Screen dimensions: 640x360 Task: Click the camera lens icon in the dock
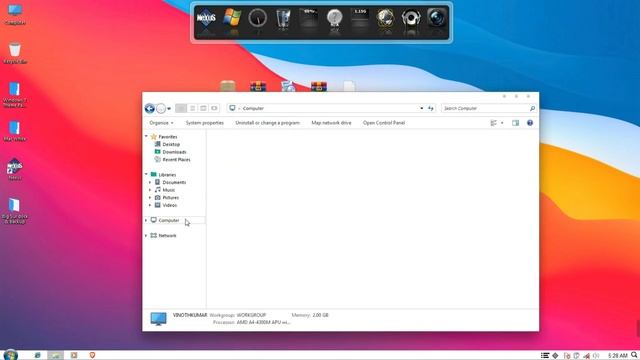[436, 18]
